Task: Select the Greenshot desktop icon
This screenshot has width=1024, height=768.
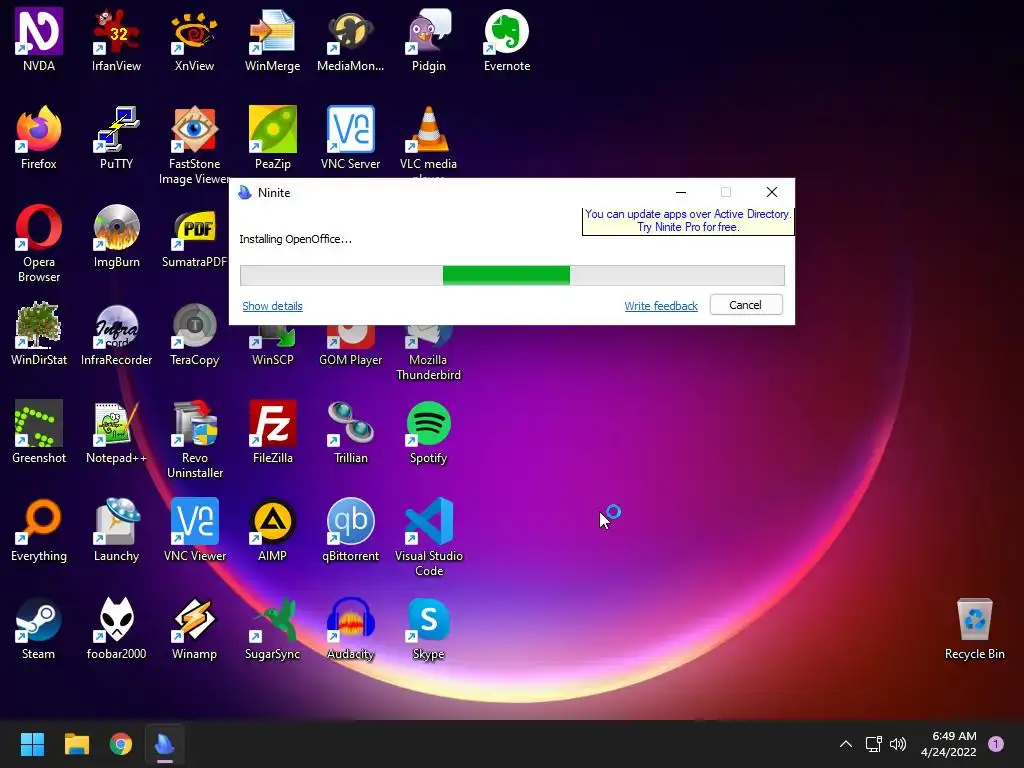Action: 39,423
